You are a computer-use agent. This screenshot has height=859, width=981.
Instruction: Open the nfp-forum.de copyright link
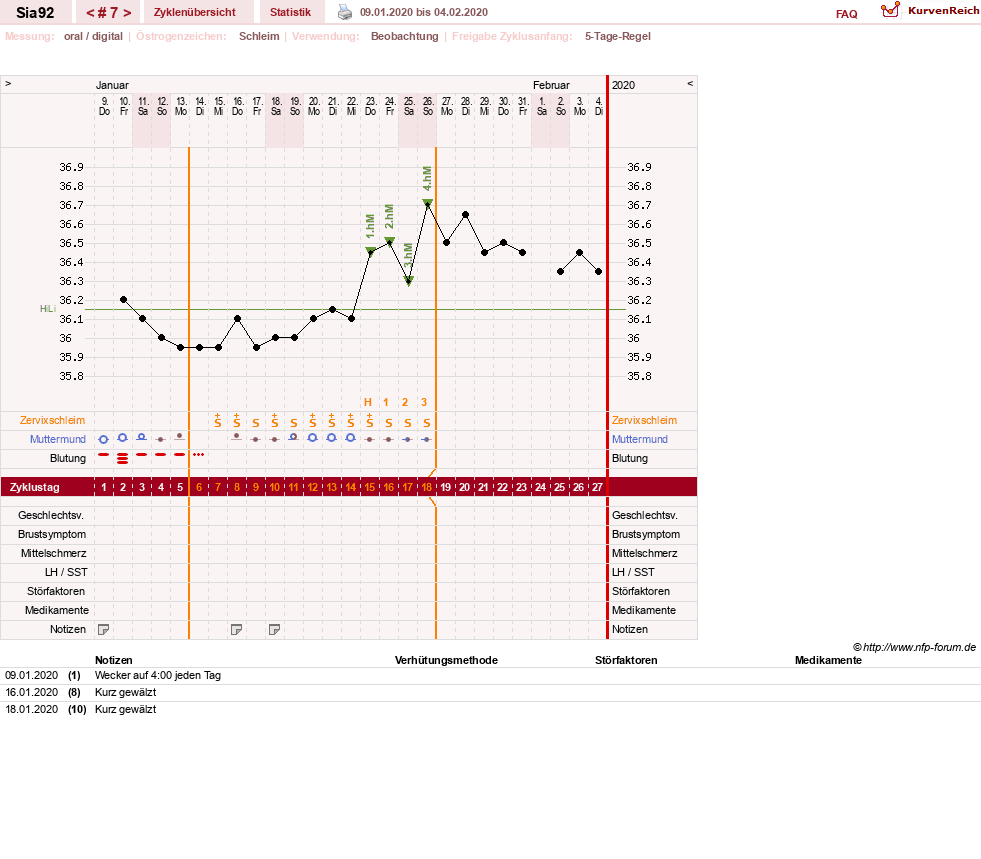(x=914, y=647)
